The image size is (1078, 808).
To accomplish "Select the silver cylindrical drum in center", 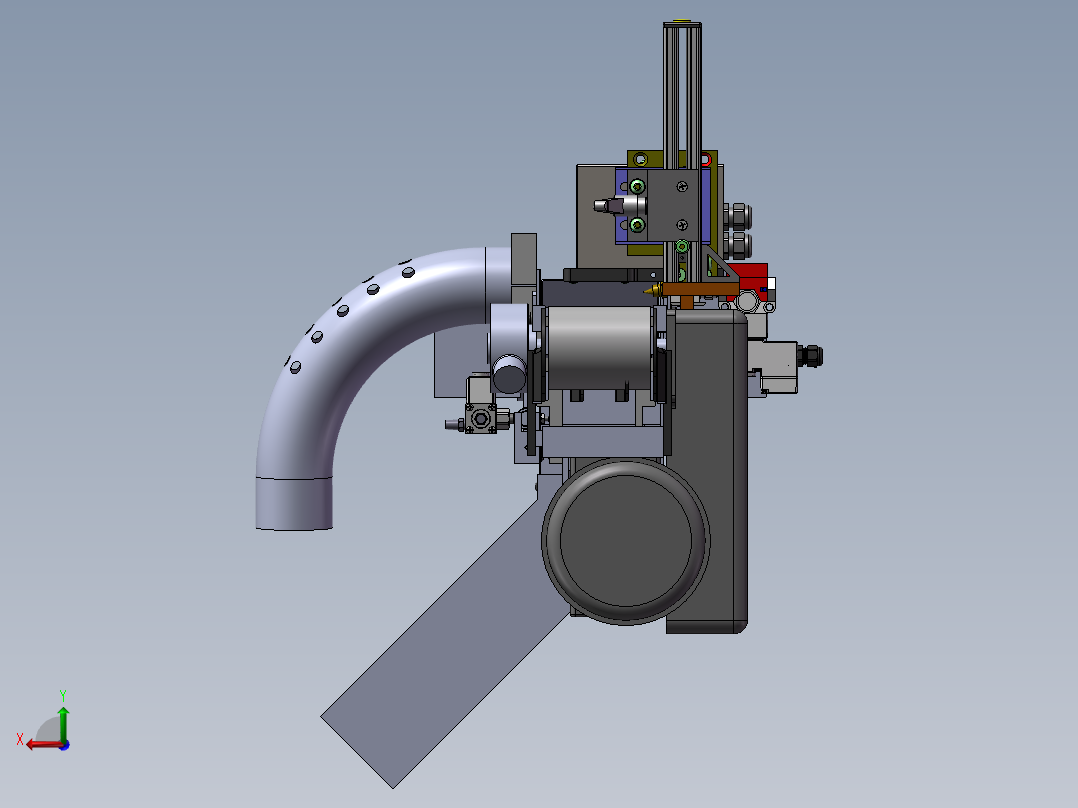I will click(599, 347).
